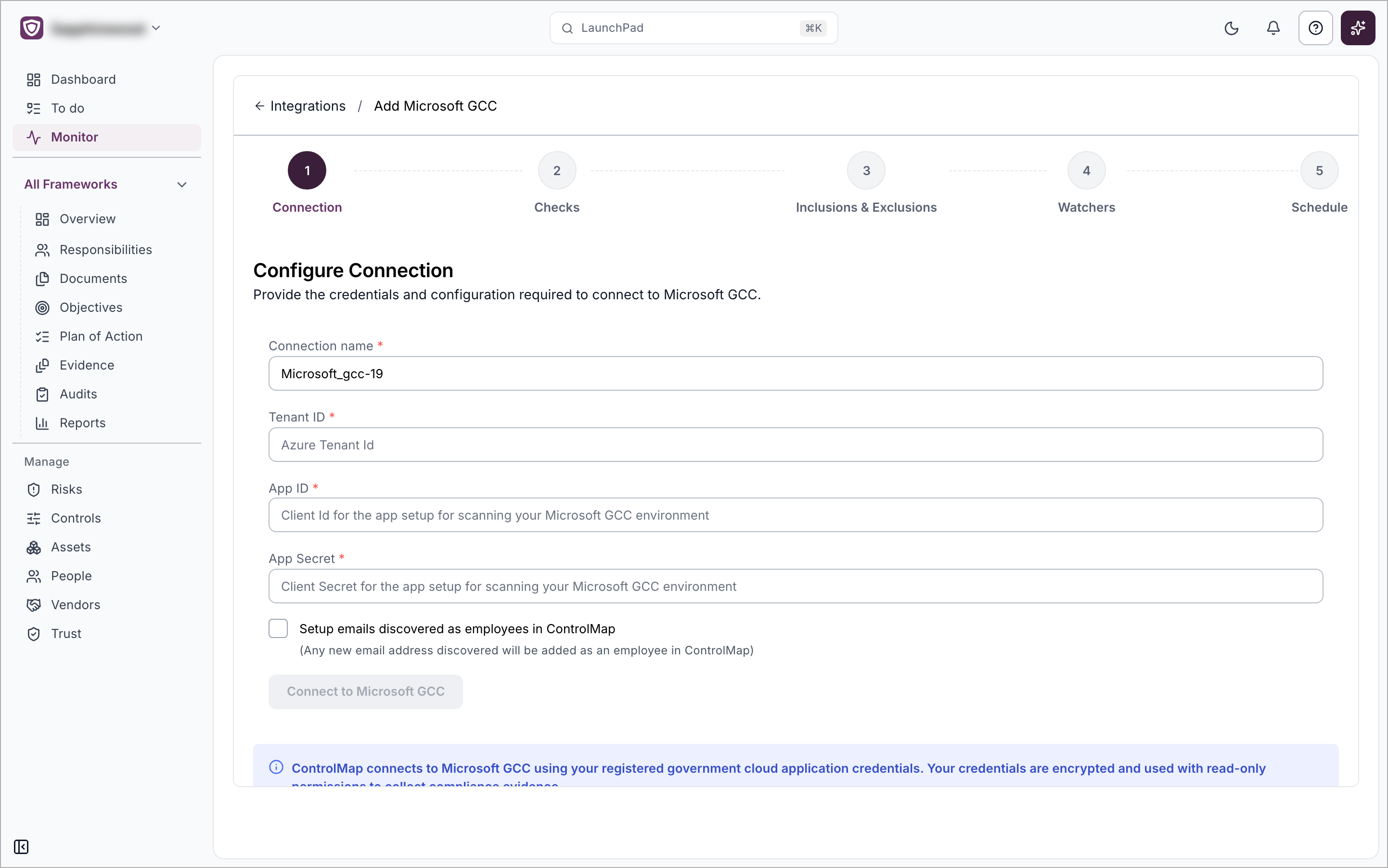Click the LaunchPad search field
The width and height of the screenshot is (1388, 868).
[693, 28]
